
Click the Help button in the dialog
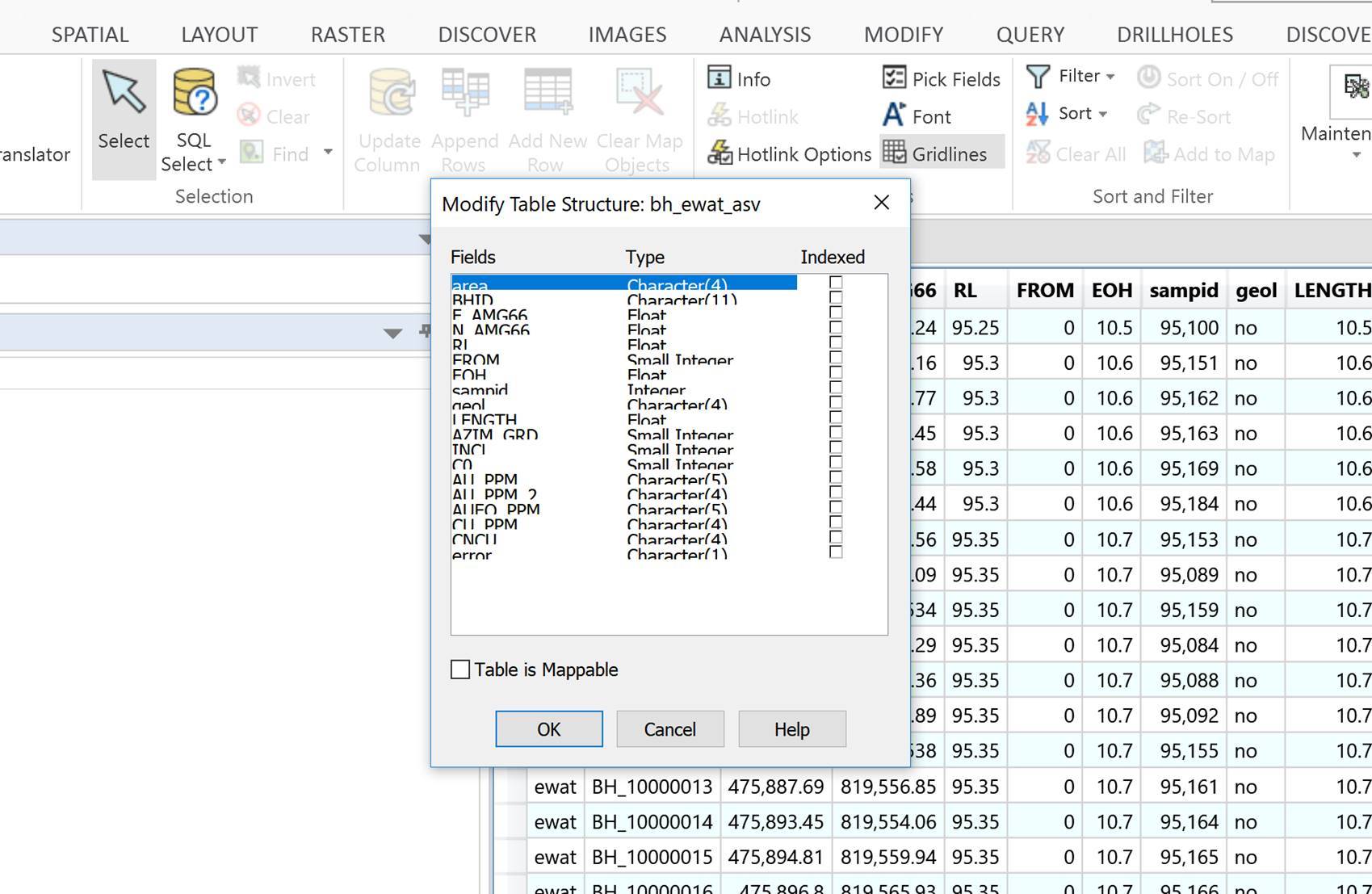[x=792, y=729]
